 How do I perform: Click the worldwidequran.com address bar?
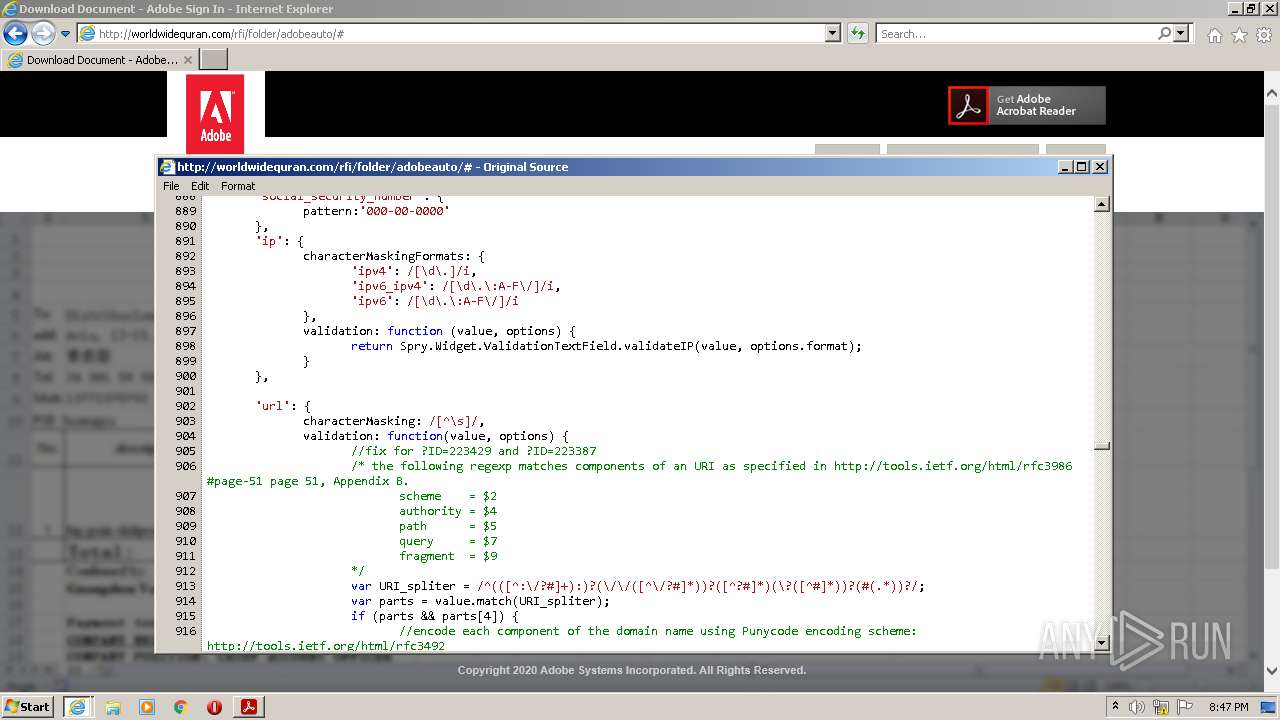point(450,33)
